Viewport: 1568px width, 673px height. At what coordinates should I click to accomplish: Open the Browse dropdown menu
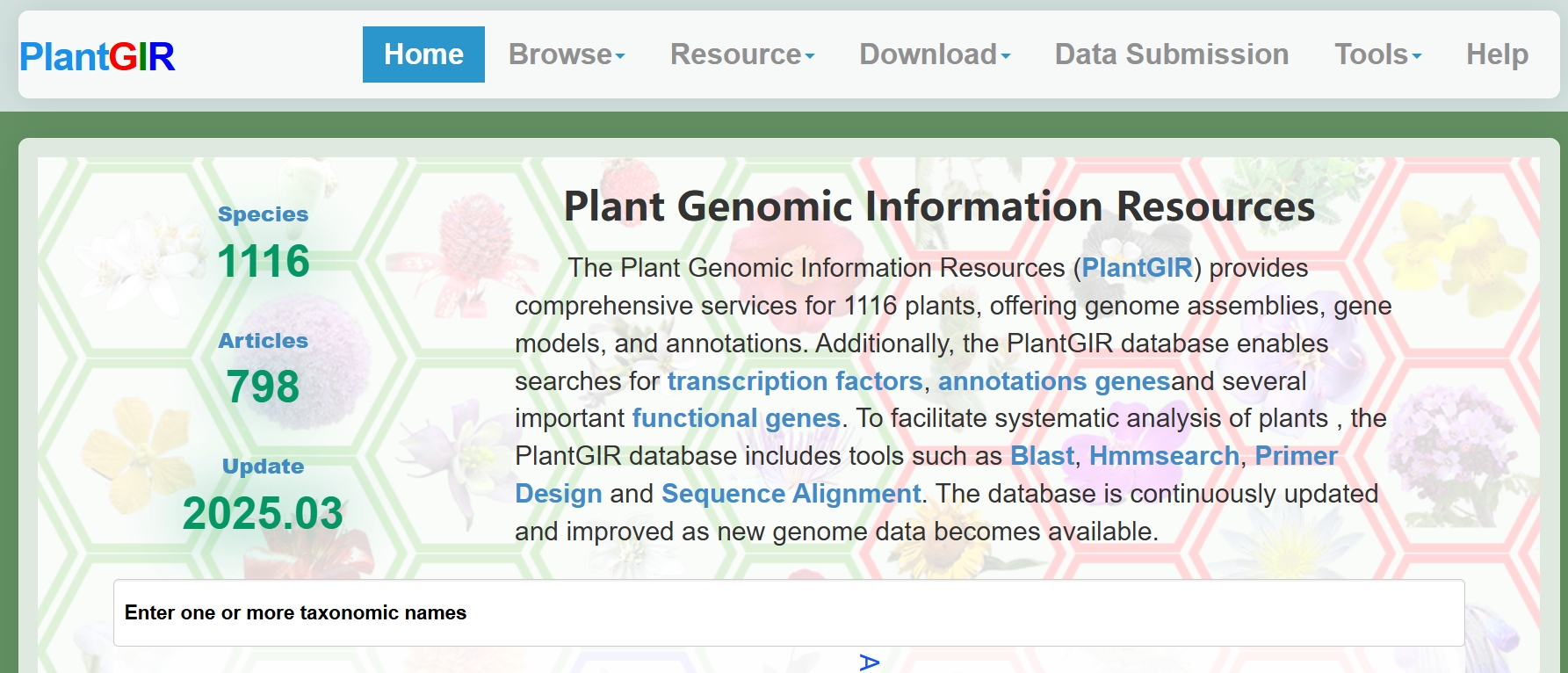[567, 54]
